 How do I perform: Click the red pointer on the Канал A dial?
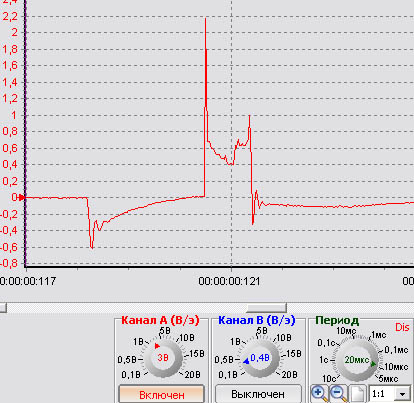(x=157, y=346)
